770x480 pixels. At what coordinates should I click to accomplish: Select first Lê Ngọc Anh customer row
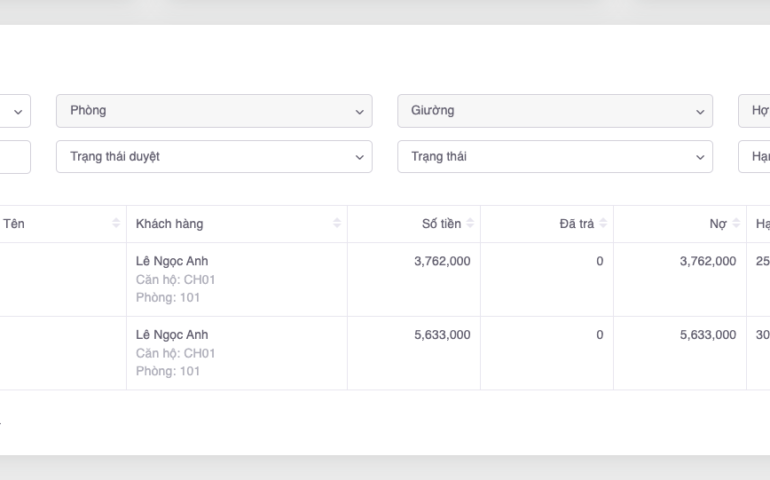[172, 262]
